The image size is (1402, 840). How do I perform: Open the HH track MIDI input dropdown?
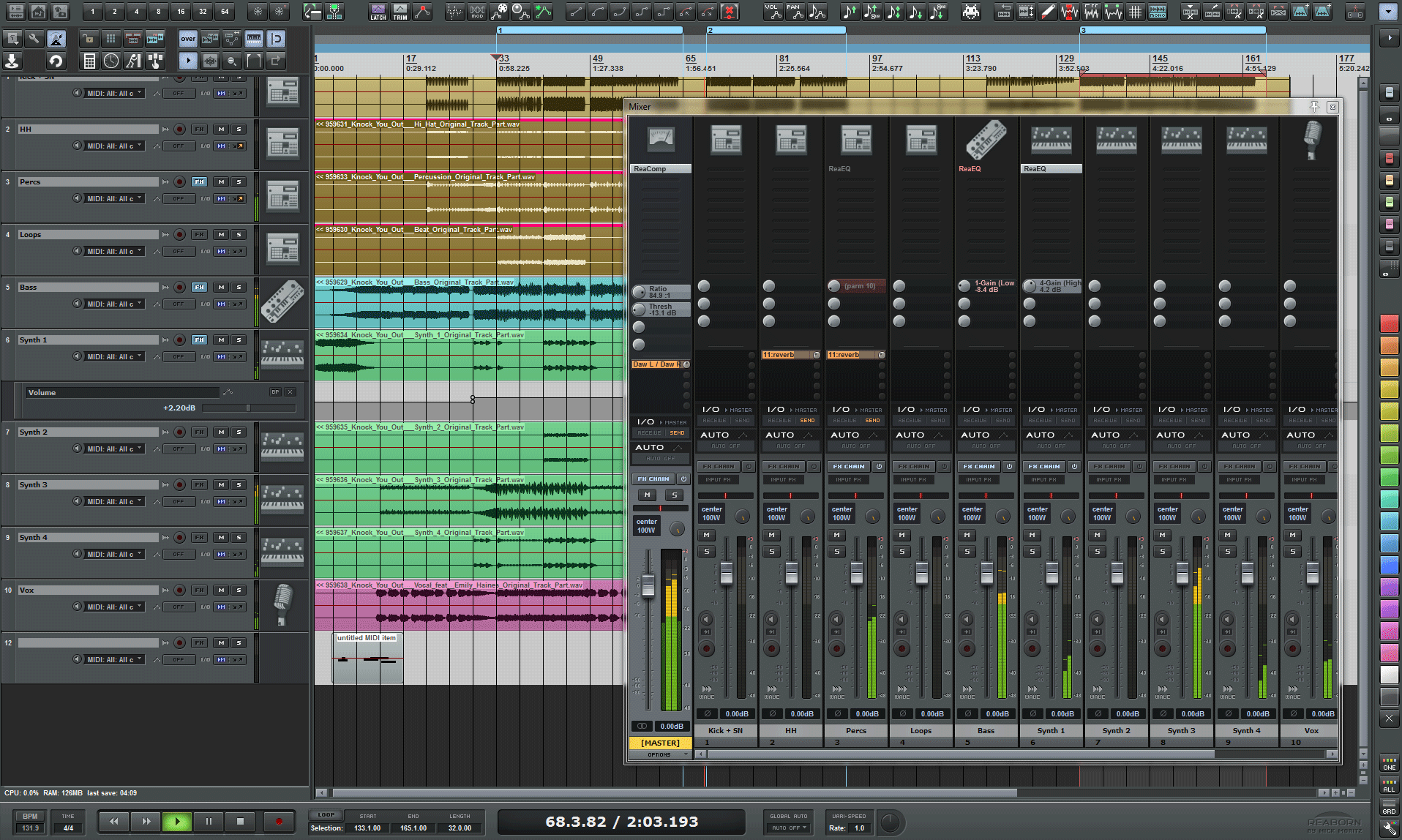[x=115, y=146]
